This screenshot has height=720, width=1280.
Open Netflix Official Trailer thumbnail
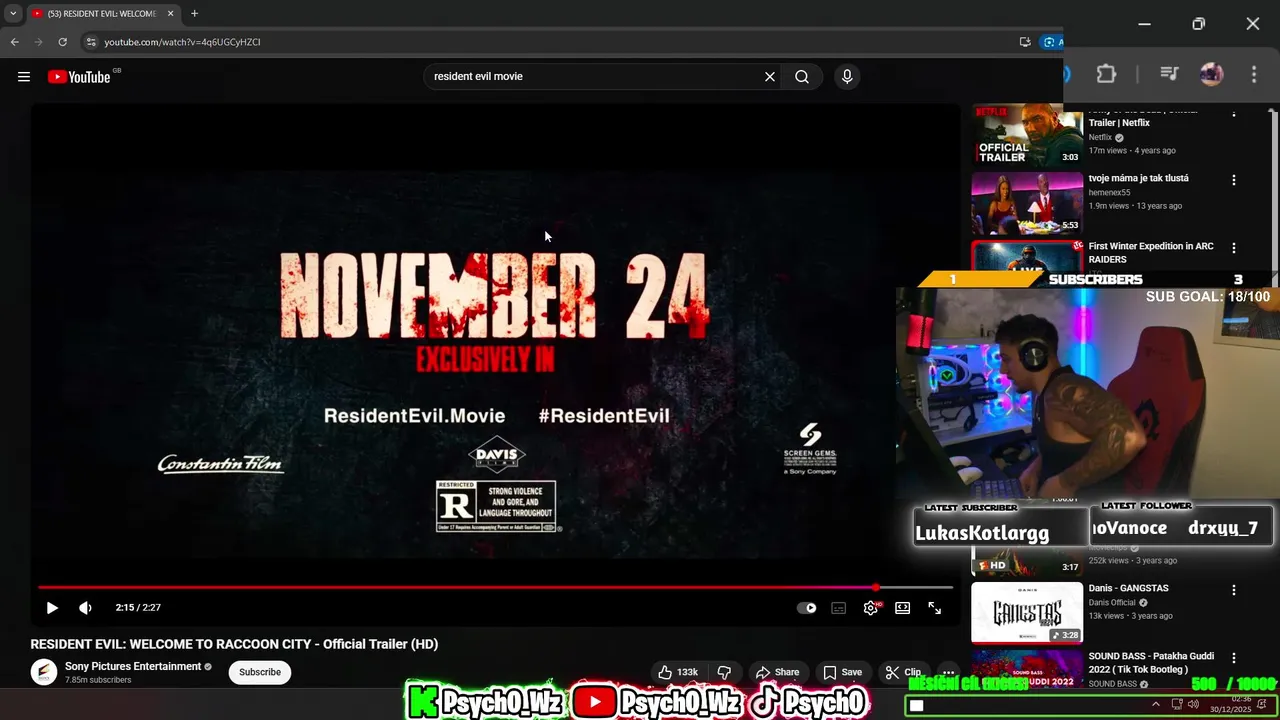tap(1027, 135)
